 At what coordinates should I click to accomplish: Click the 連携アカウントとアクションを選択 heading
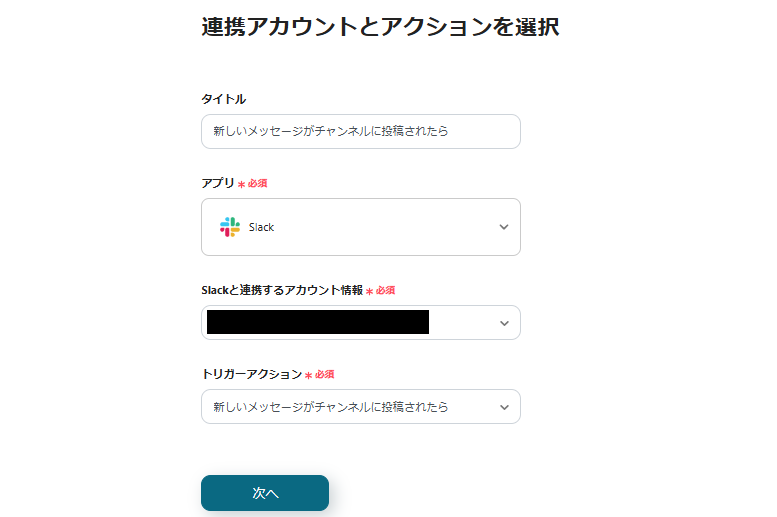coord(380,28)
